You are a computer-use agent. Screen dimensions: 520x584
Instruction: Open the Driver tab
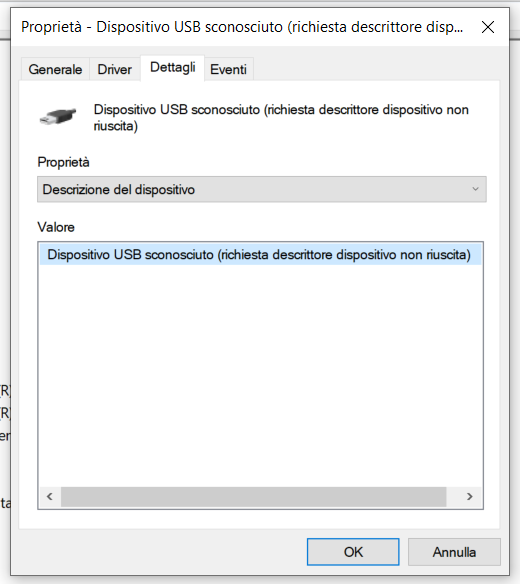tap(115, 69)
